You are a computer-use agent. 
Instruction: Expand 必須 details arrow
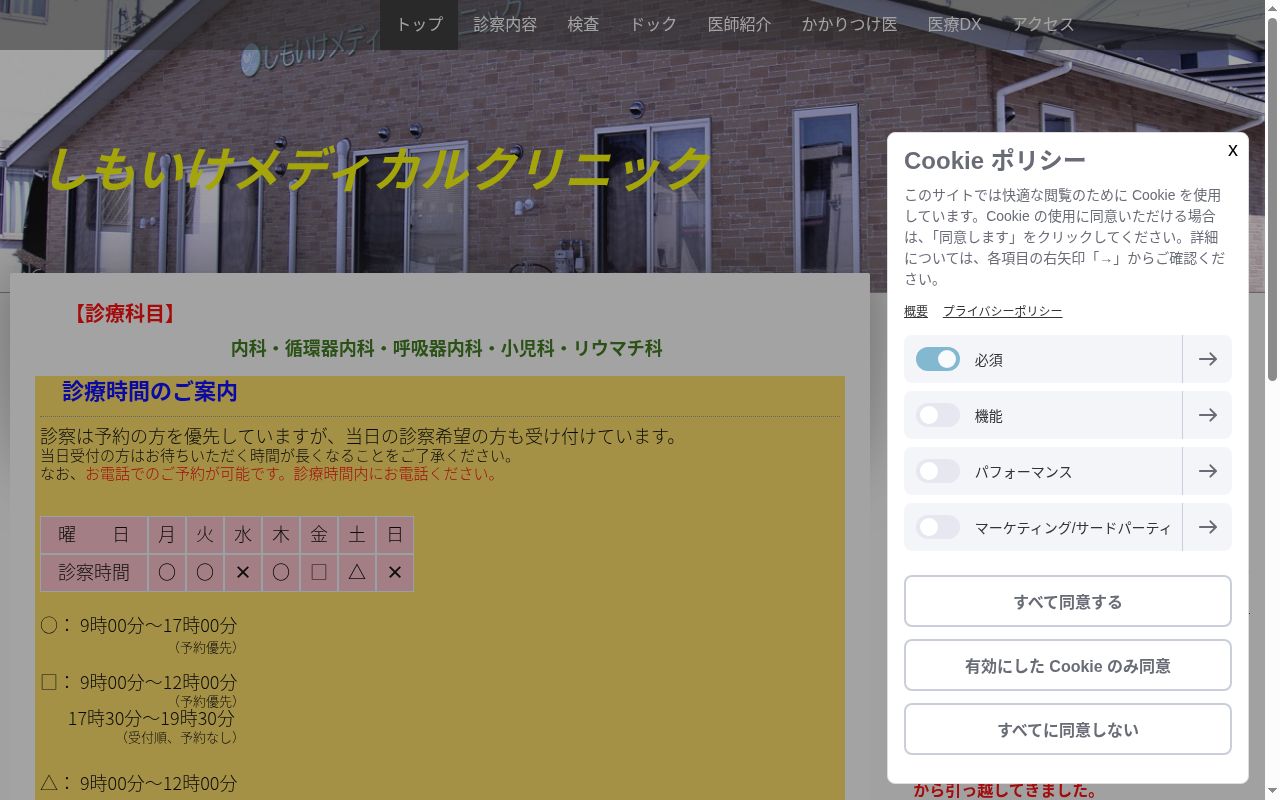[x=1207, y=359]
